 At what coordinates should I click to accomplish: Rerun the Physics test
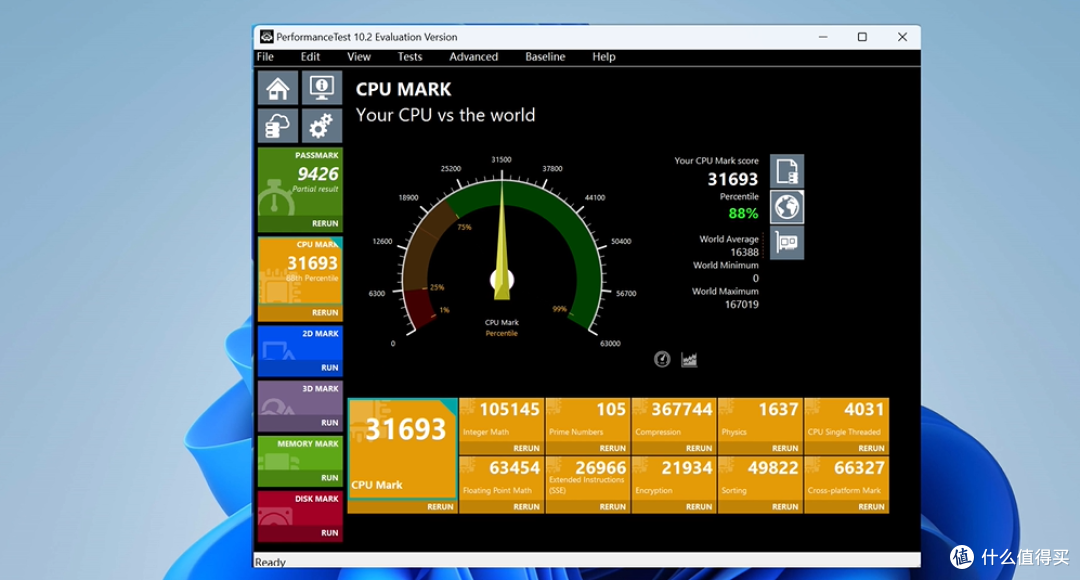point(785,448)
